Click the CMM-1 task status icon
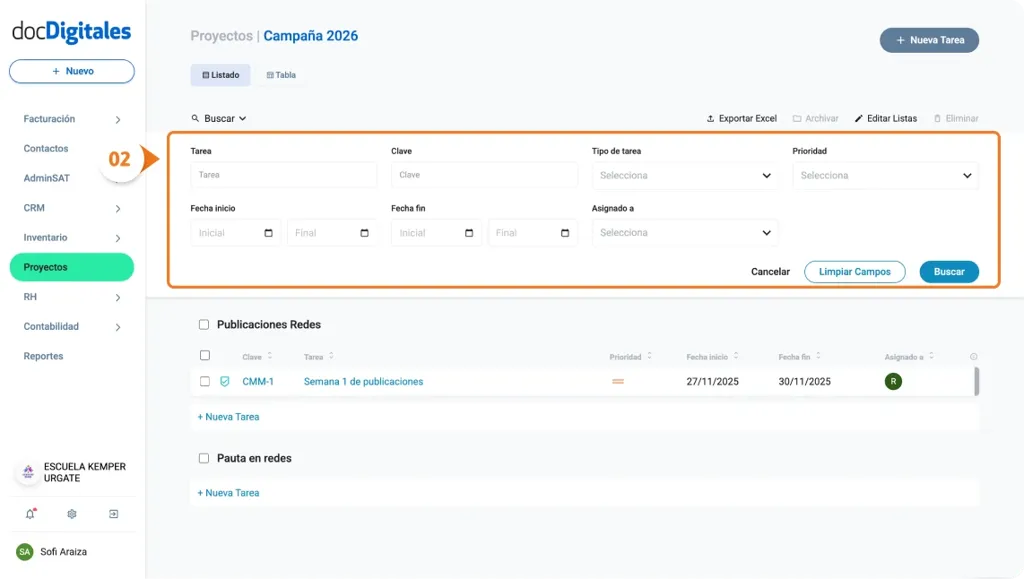Image resolution: width=1024 pixels, height=579 pixels. click(x=224, y=381)
